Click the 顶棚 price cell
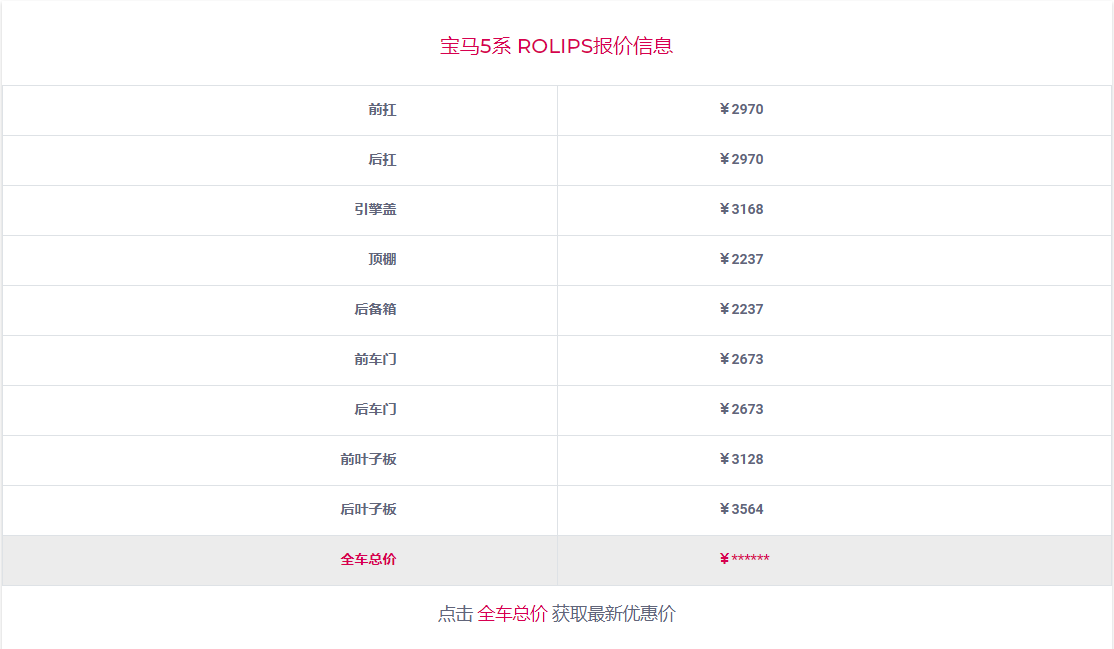This screenshot has width=1114, height=649. tap(741, 260)
